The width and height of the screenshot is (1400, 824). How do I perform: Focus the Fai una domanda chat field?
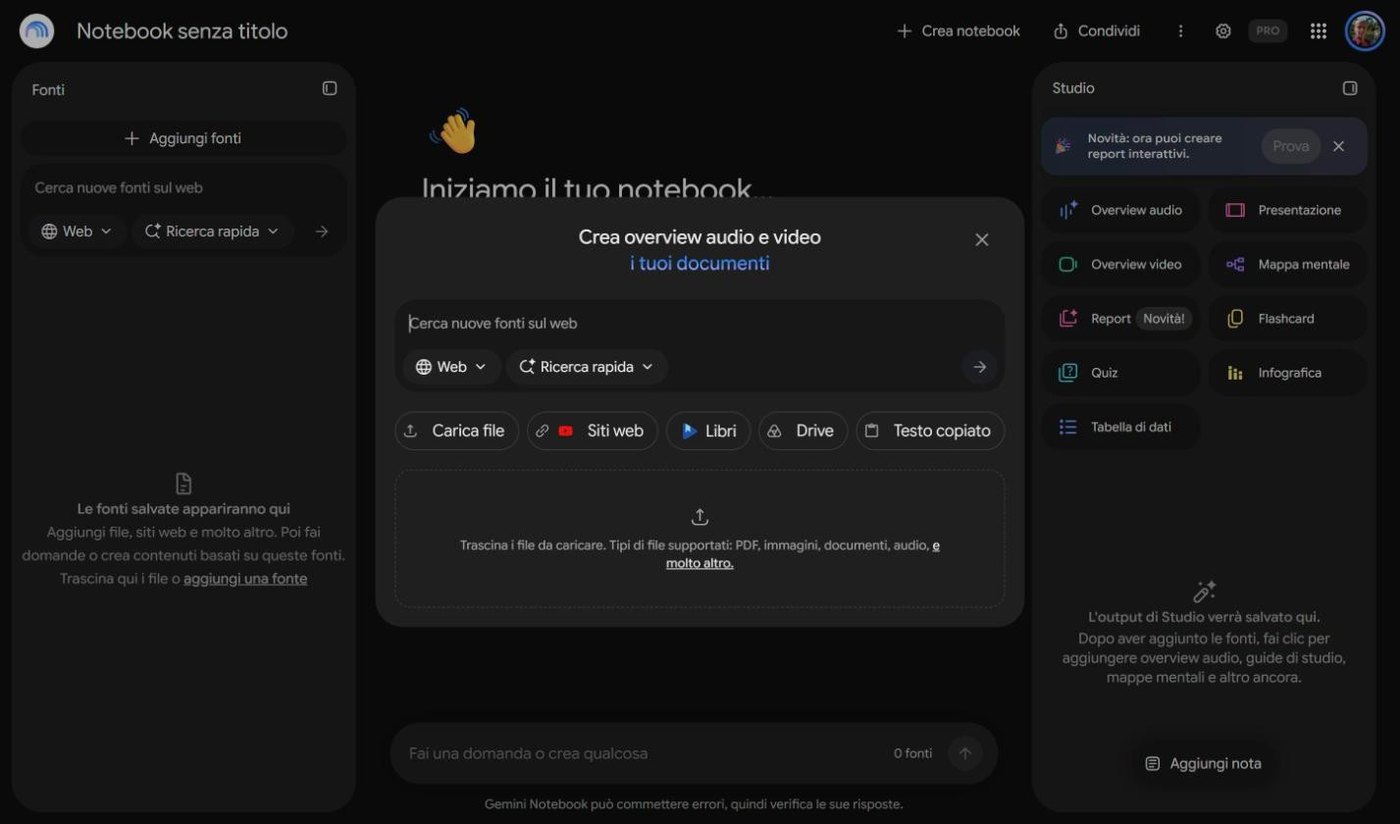click(x=640, y=753)
